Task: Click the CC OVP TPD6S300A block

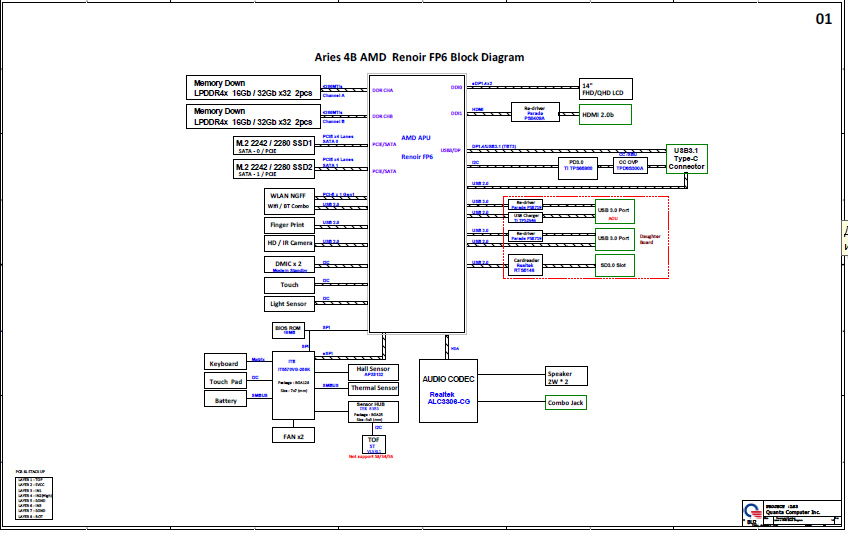Action: tap(630, 166)
